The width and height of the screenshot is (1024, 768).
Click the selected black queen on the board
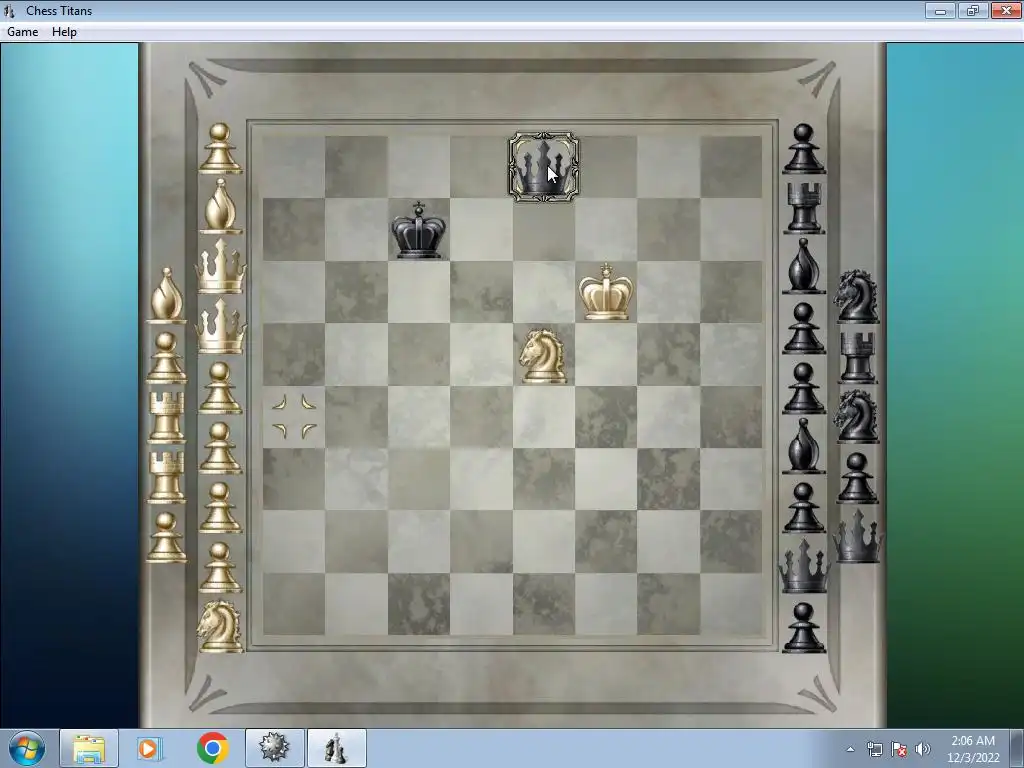coord(543,167)
